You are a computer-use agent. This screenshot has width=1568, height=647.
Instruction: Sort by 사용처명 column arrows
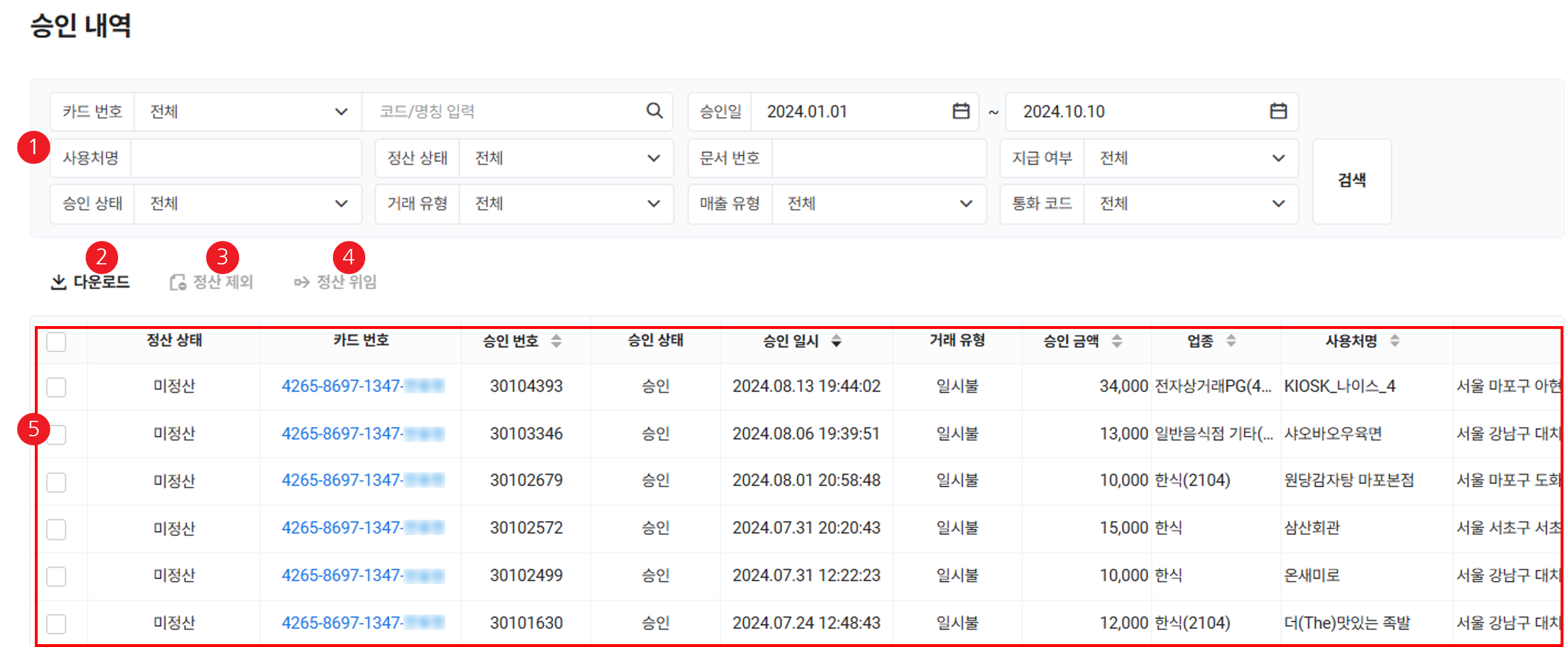(1394, 340)
